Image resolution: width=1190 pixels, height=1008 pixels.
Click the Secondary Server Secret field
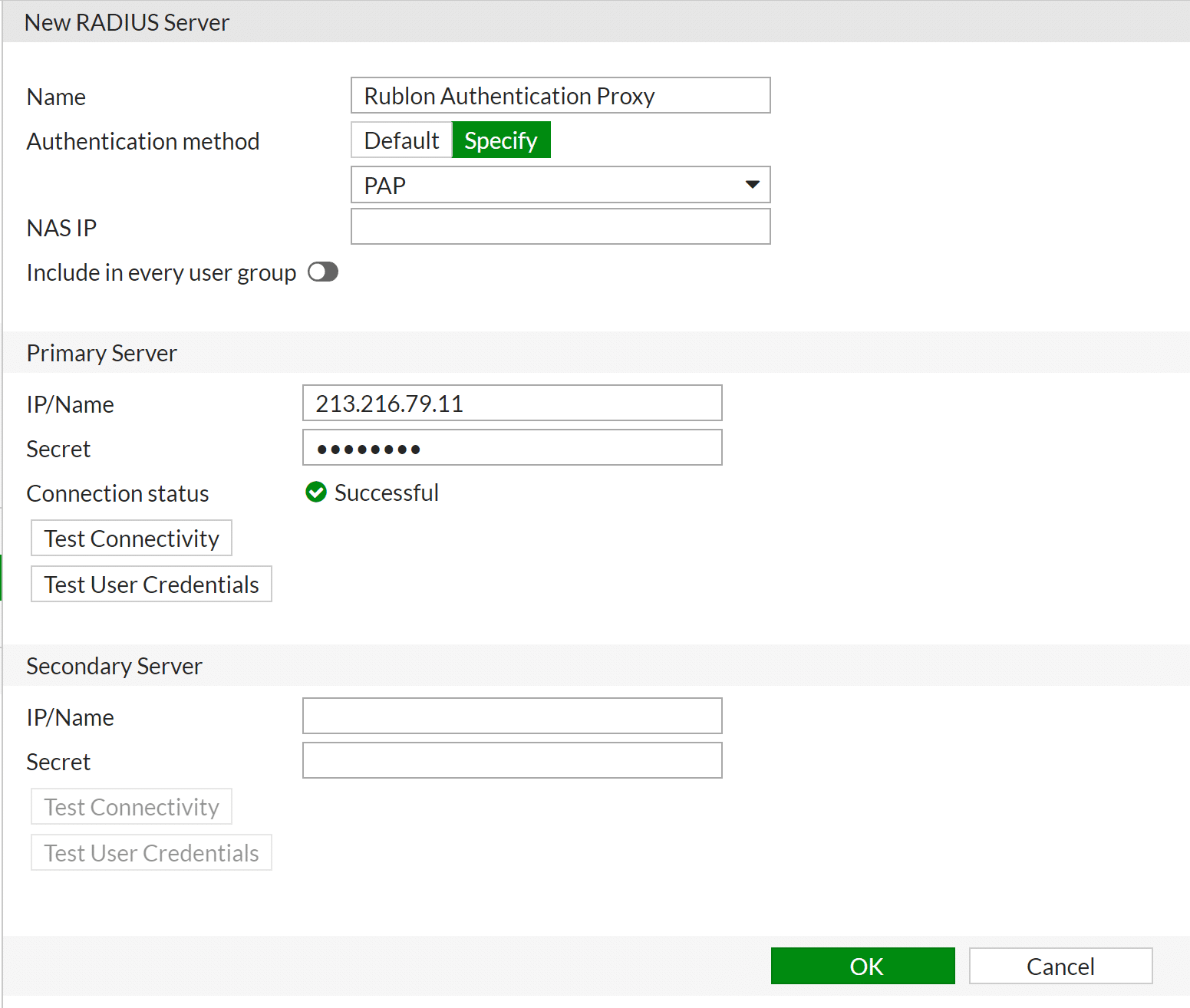tap(512, 761)
